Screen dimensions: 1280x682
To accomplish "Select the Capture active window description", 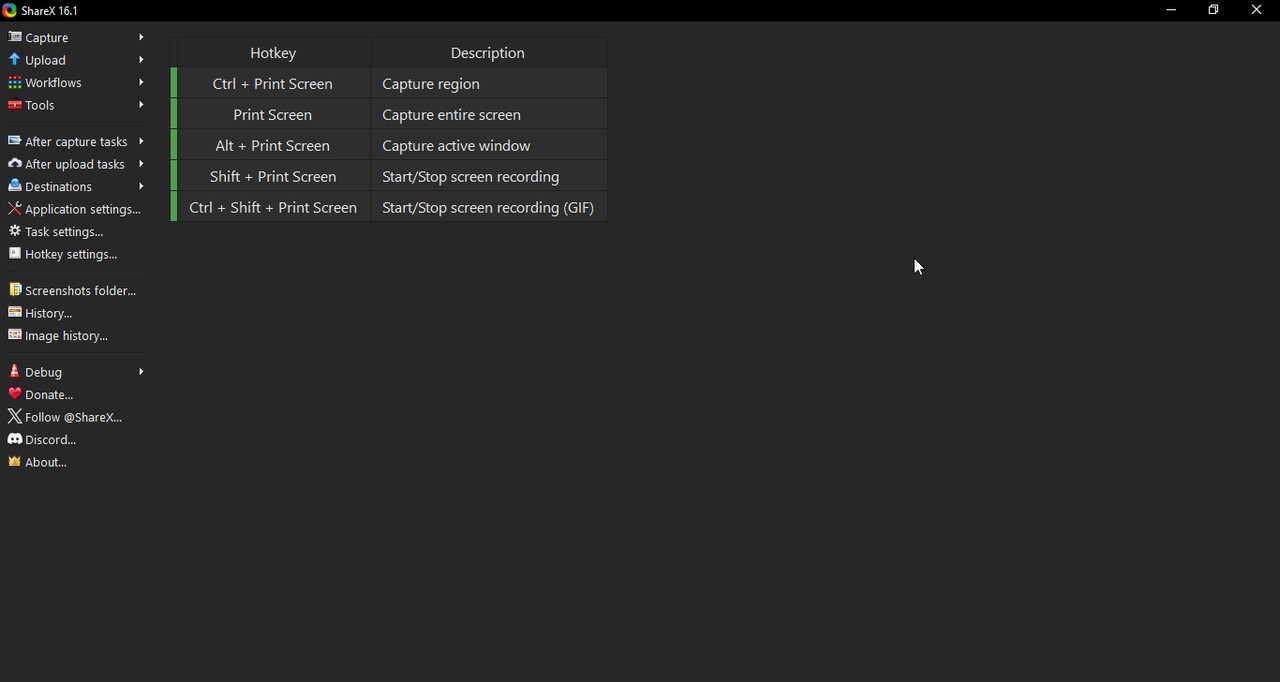I will coord(488,145).
